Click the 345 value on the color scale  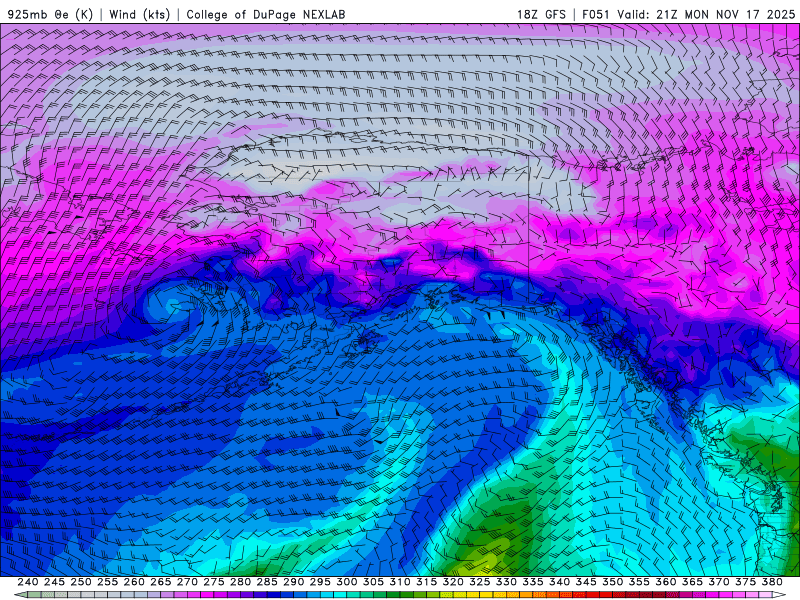586,582
